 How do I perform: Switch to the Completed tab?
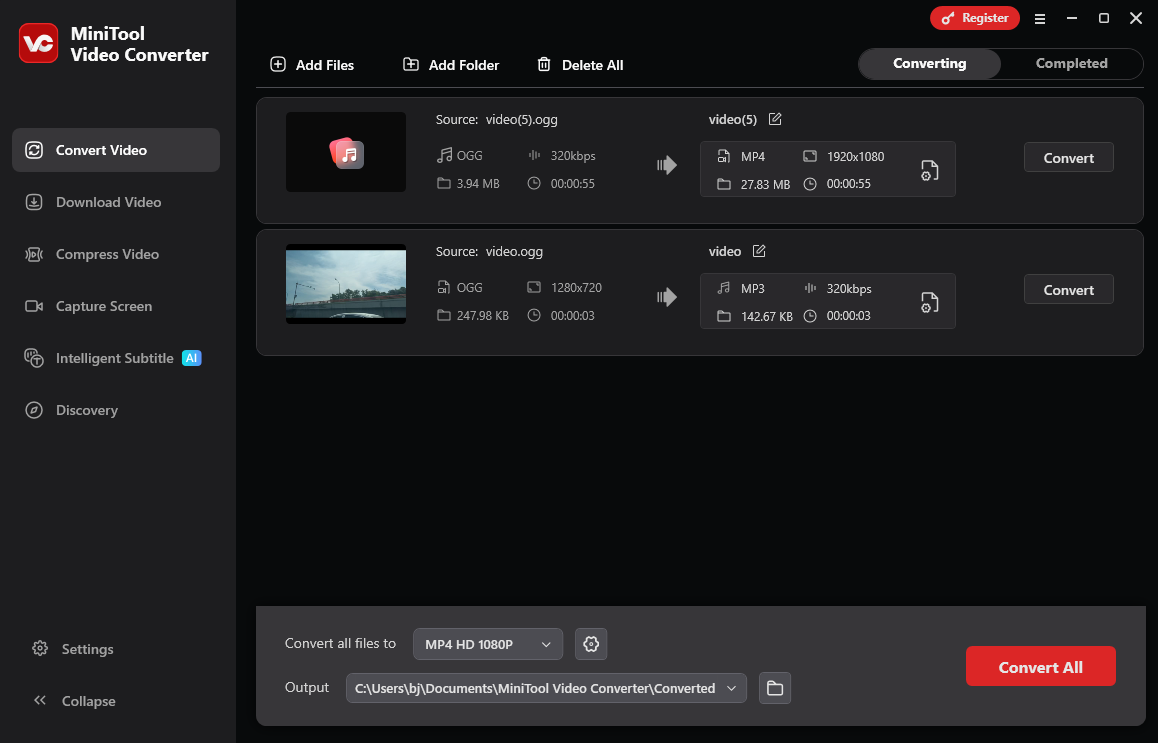point(1071,63)
